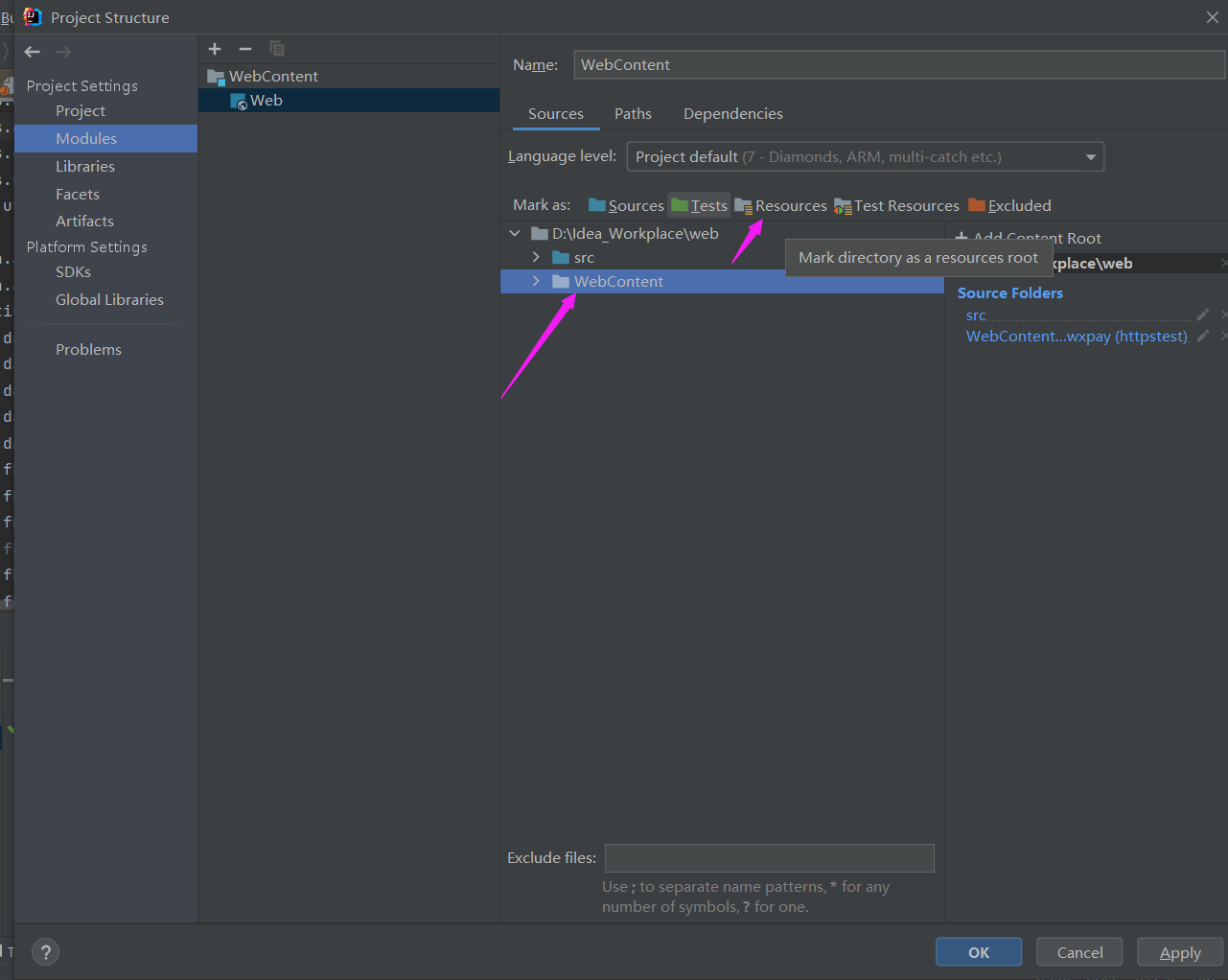The width and height of the screenshot is (1228, 980).
Task: Switch to the Sources tab
Action: 556,113
